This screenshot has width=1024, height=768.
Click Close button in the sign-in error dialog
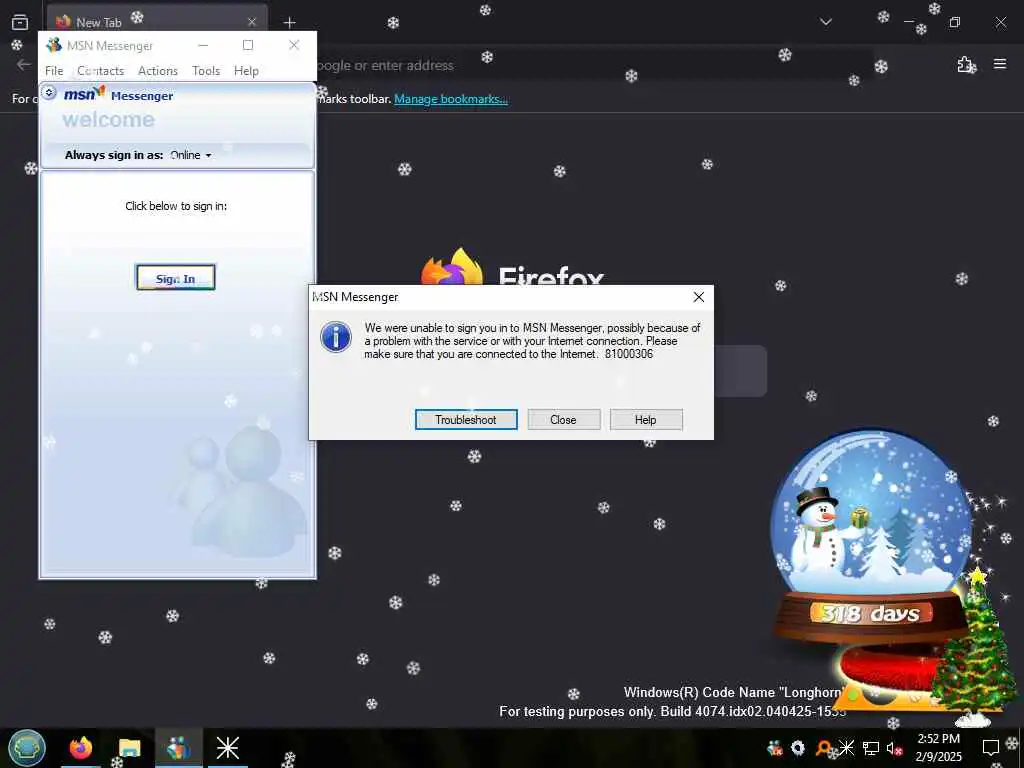(x=564, y=420)
